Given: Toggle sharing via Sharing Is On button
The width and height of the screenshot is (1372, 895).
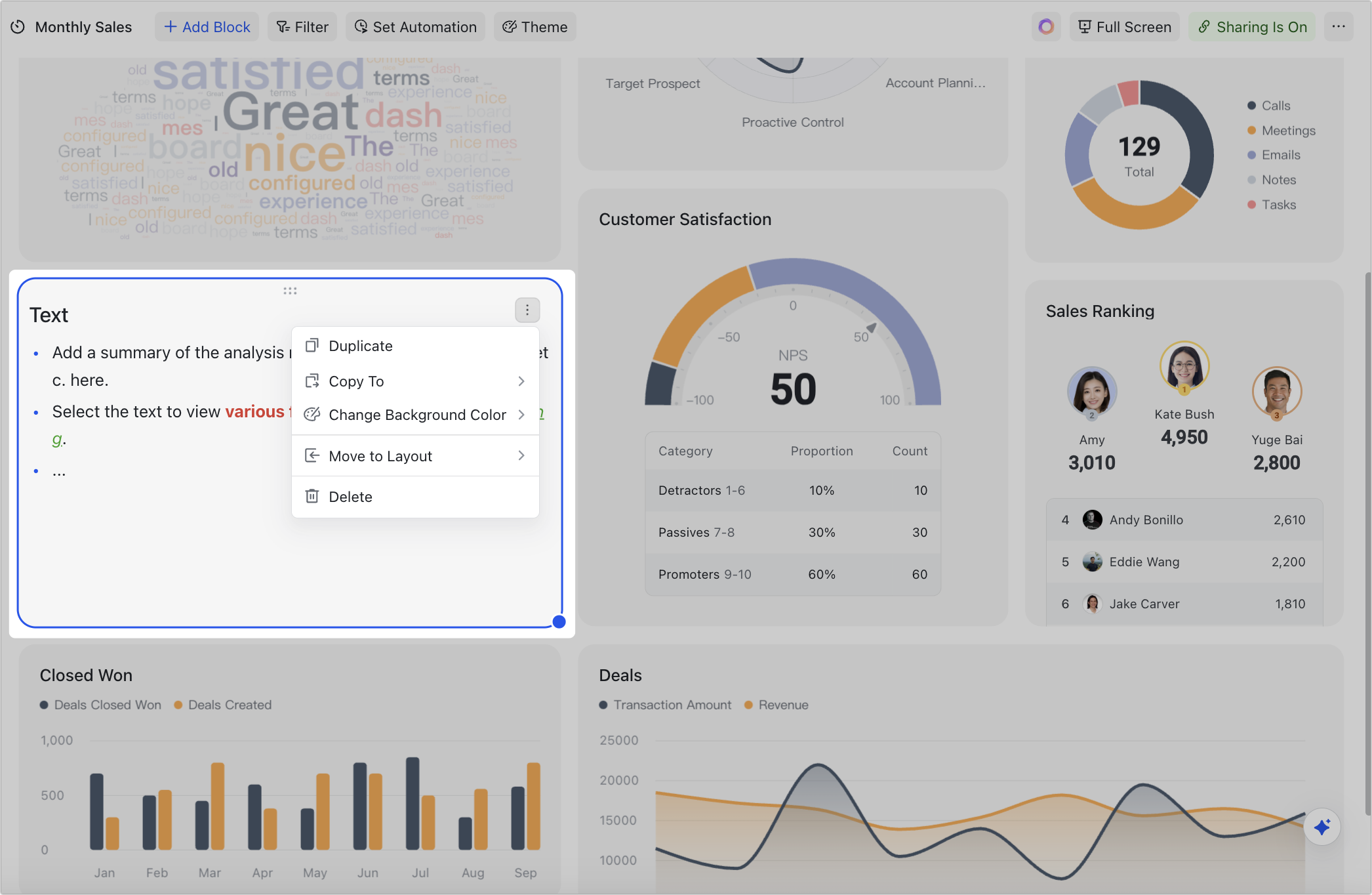Looking at the screenshot, I should click(1251, 26).
